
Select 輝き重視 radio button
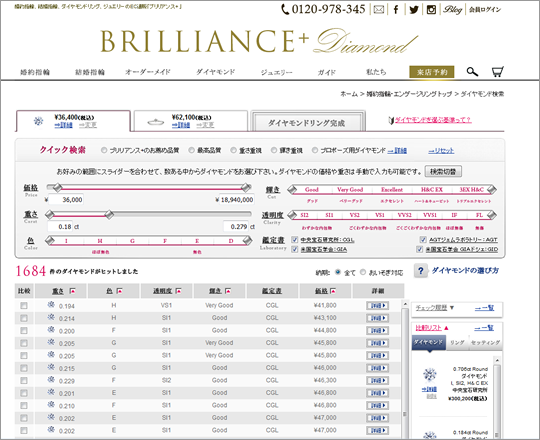coord(274,150)
